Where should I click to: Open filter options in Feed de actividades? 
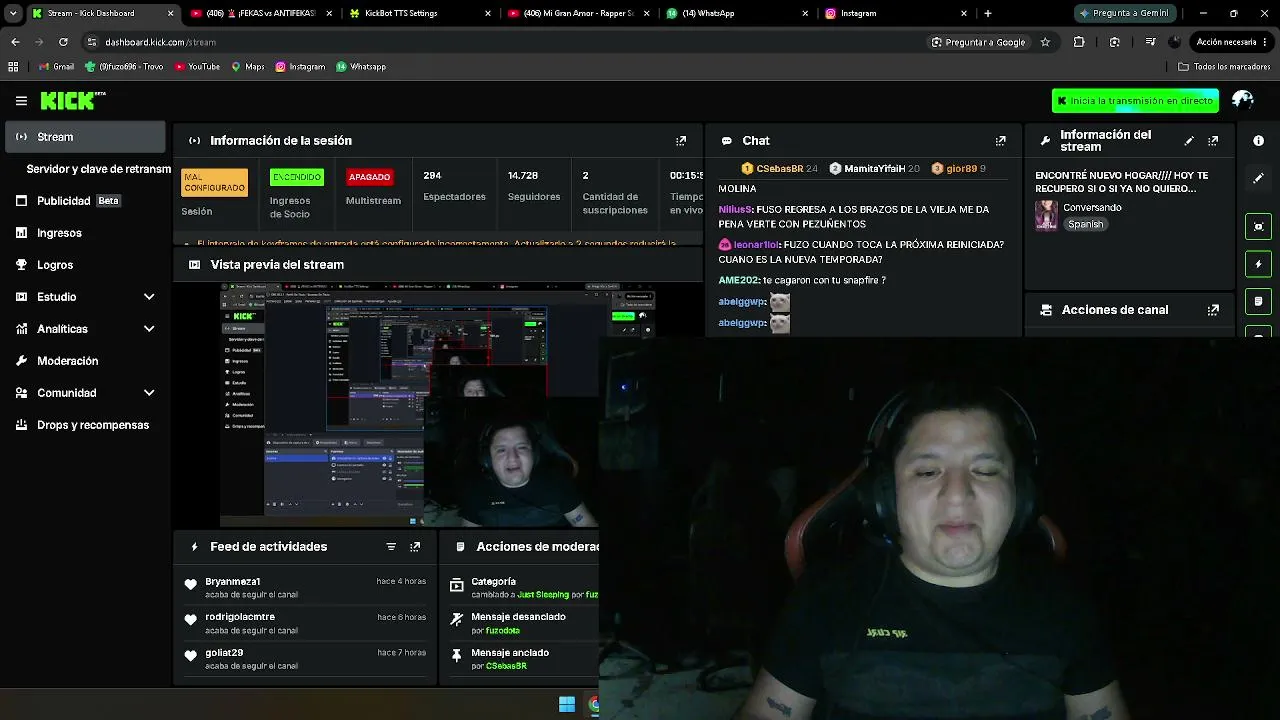[x=391, y=547]
